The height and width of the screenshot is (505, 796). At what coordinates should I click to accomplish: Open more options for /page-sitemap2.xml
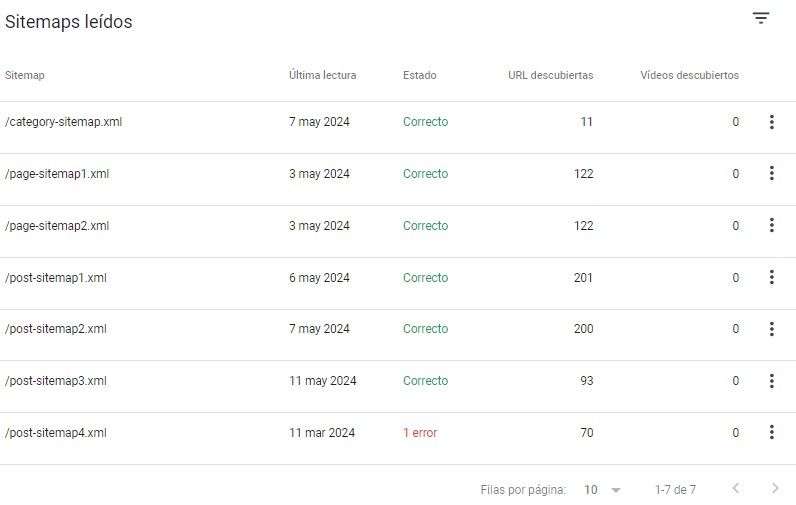pos(772,225)
